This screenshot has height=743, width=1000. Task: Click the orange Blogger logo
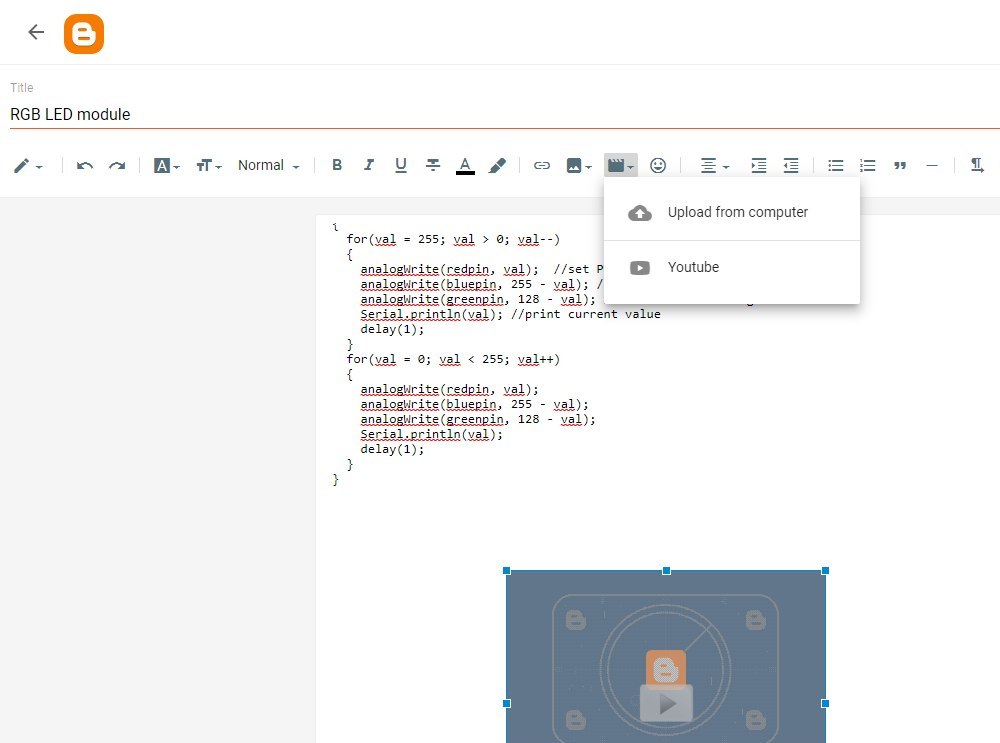pyautogui.click(x=84, y=34)
